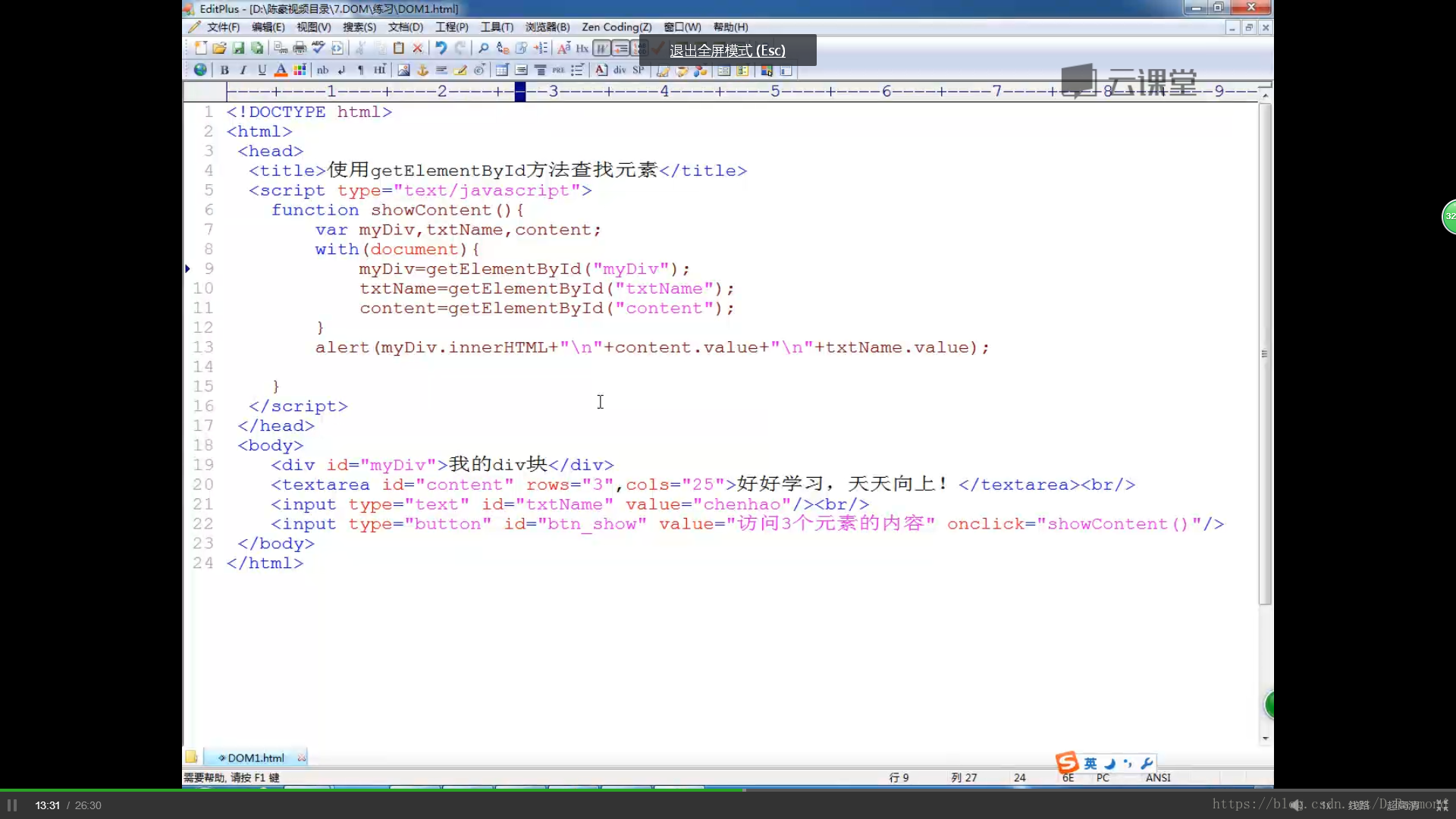Viewport: 1456px width, 819px height.
Task: Toggle the 英 input language indicator
Action: pyautogui.click(x=1090, y=764)
